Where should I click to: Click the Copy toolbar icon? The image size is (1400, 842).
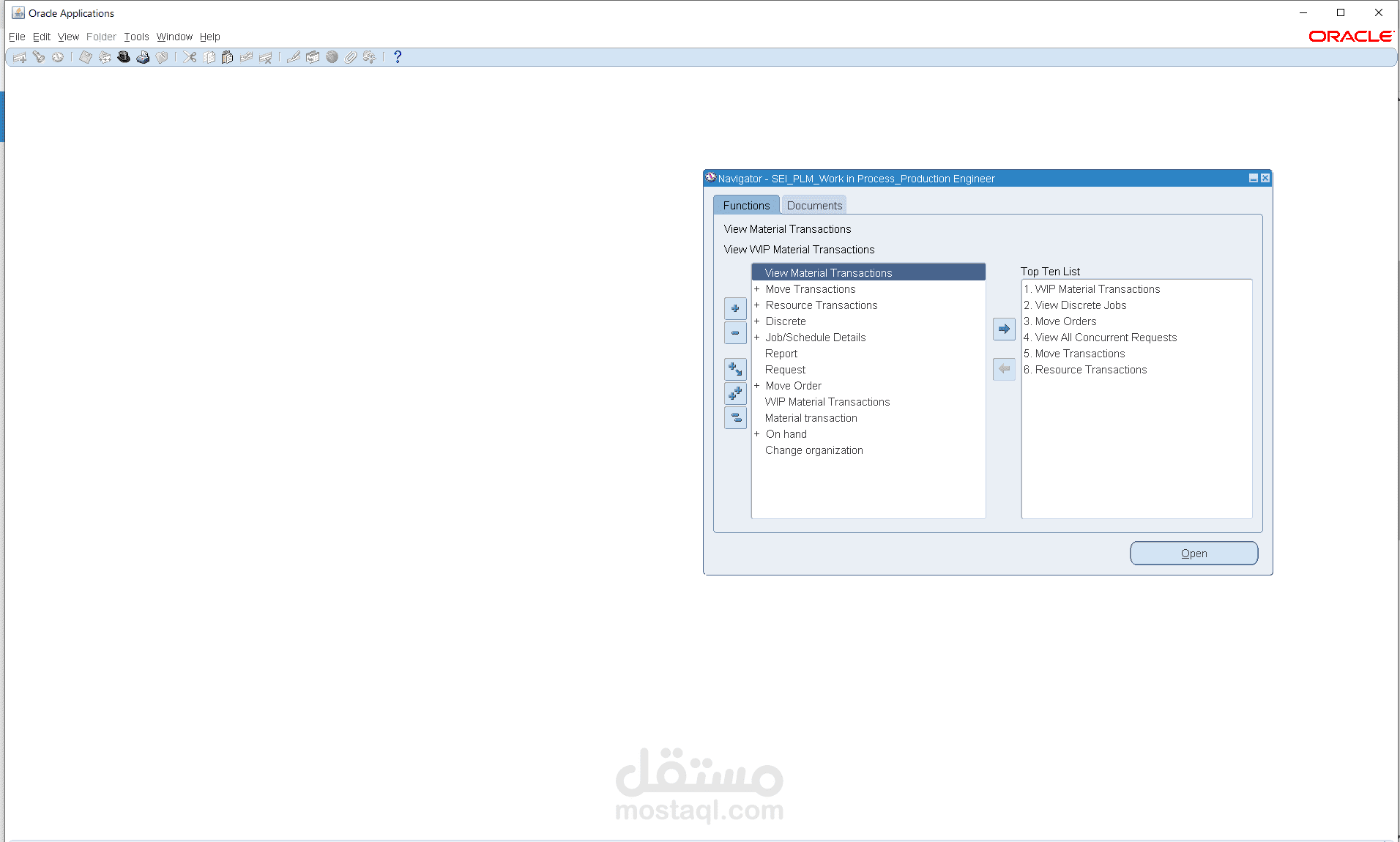point(209,57)
